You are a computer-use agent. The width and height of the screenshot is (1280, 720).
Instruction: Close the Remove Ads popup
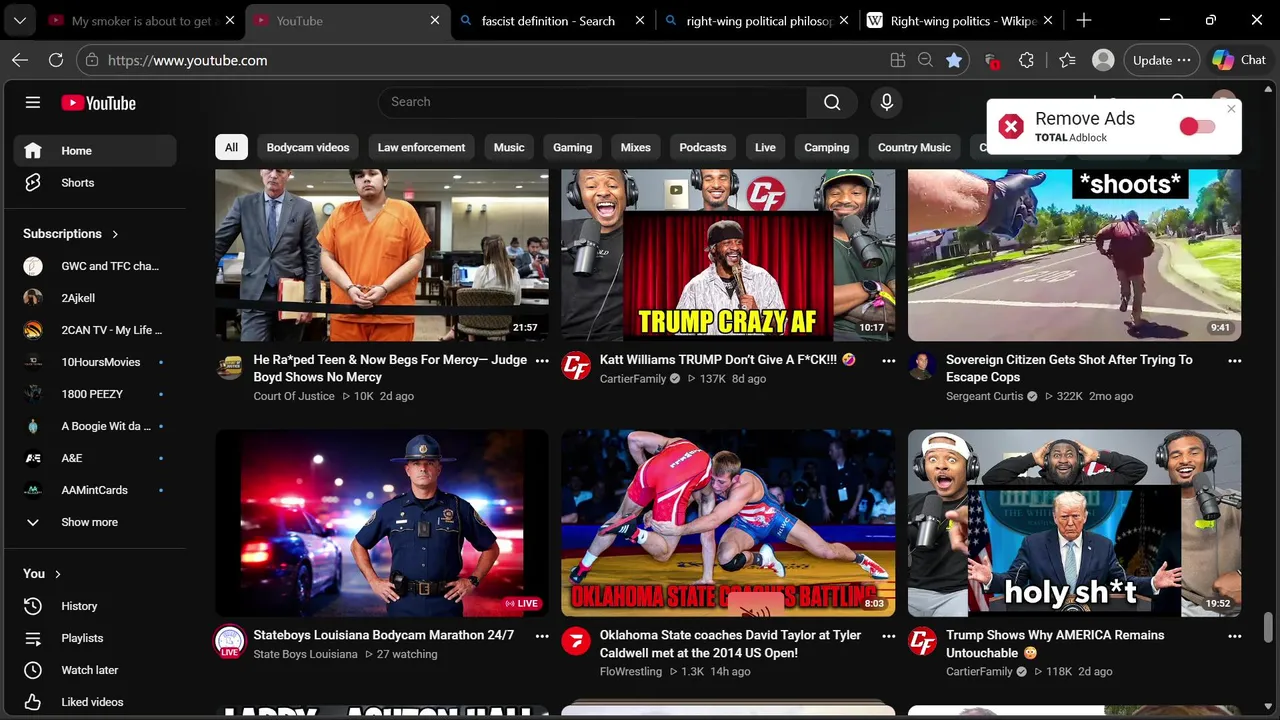[1231, 109]
